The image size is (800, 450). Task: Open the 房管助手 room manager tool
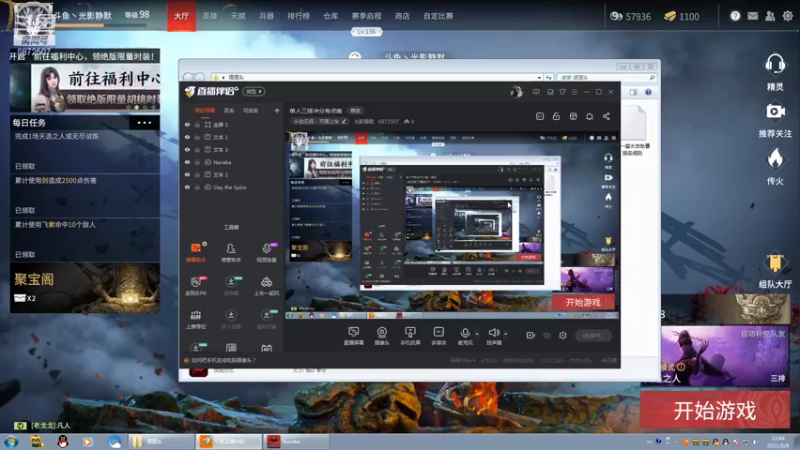tap(231, 253)
